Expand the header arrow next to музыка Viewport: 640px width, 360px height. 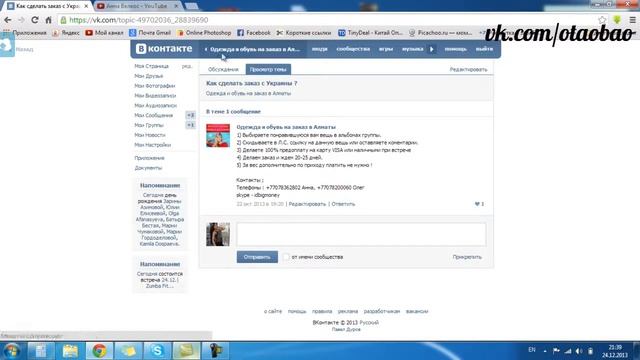(x=432, y=49)
